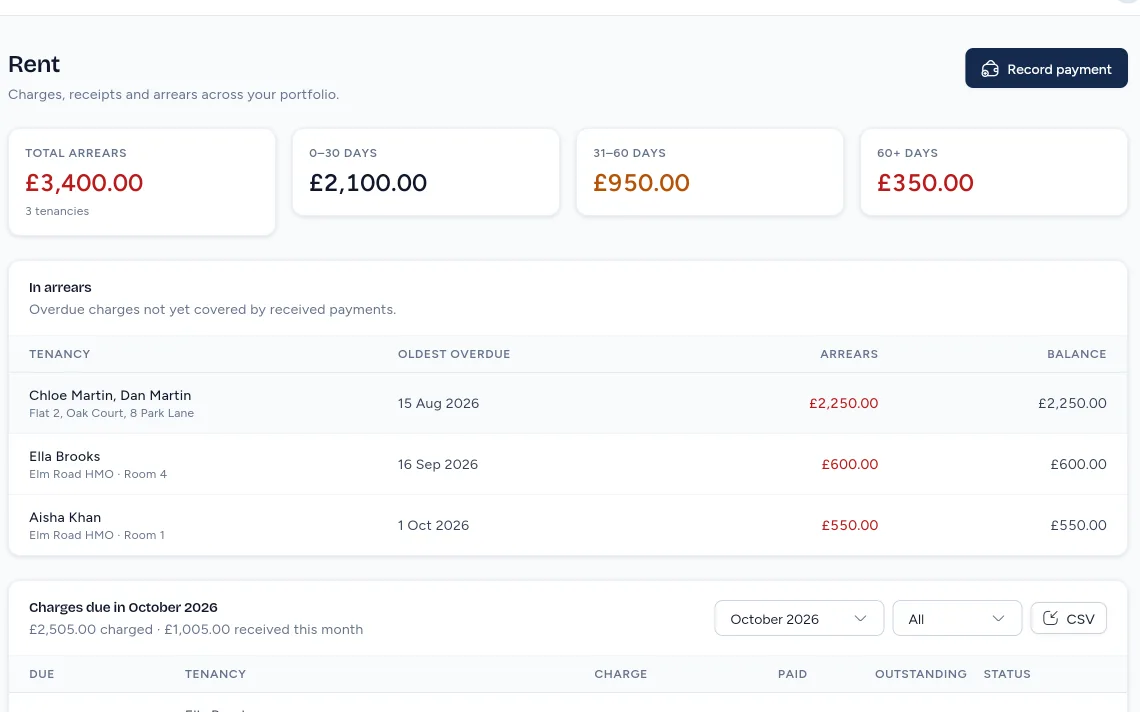The height and width of the screenshot is (712, 1140).
Task: Click the Paid column header
Action: (x=792, y=674)
